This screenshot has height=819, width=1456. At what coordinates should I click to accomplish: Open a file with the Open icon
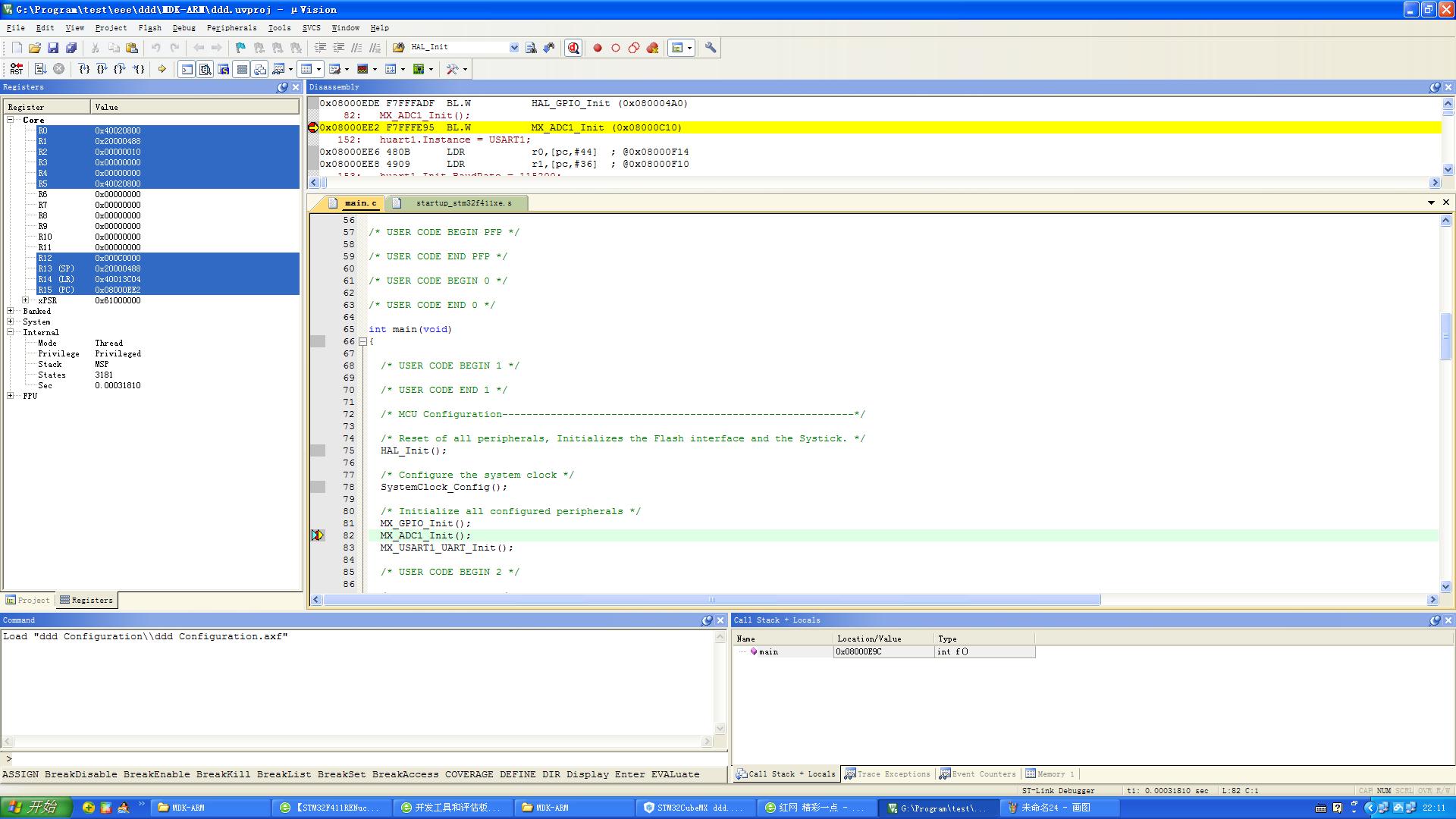coord(35,48)
